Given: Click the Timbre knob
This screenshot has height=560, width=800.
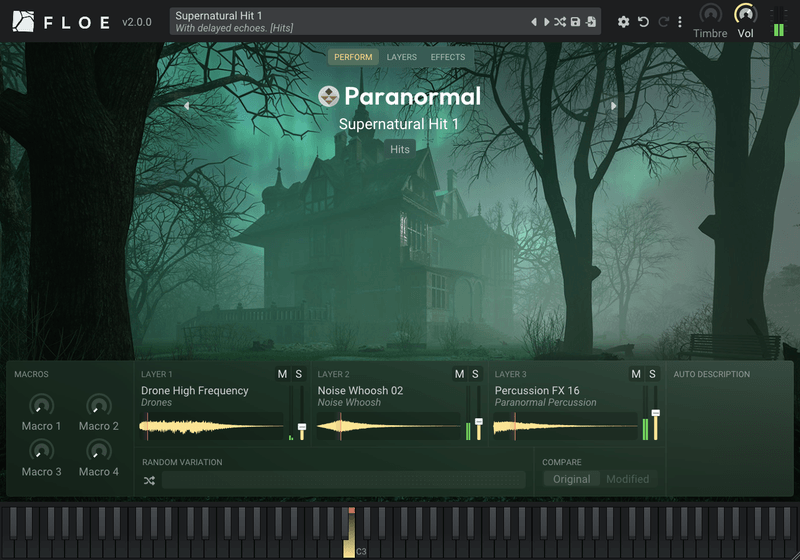Looking at the screenshot, I should 710,14.
